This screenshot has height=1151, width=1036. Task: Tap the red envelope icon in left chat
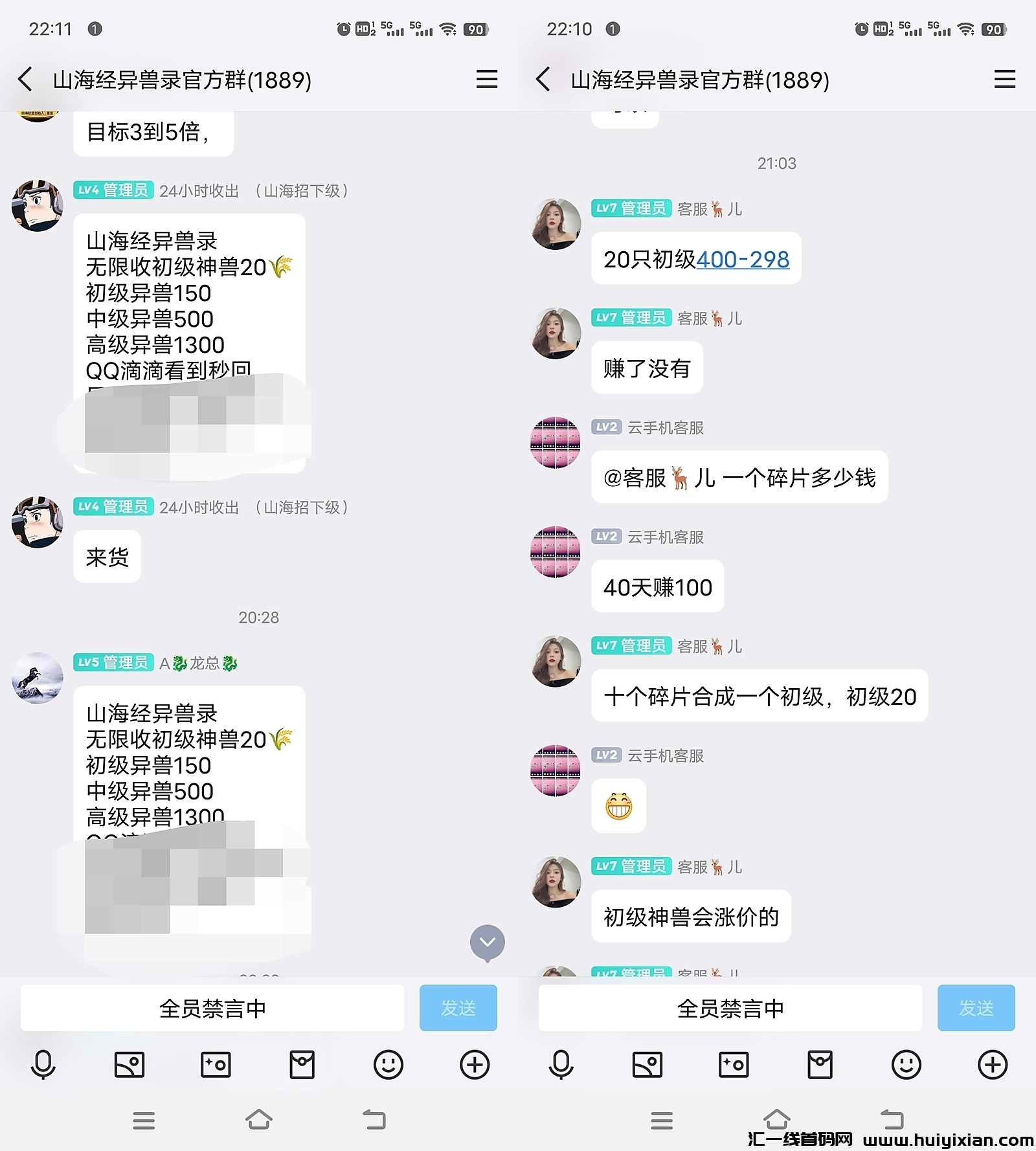click(302, 1064)
